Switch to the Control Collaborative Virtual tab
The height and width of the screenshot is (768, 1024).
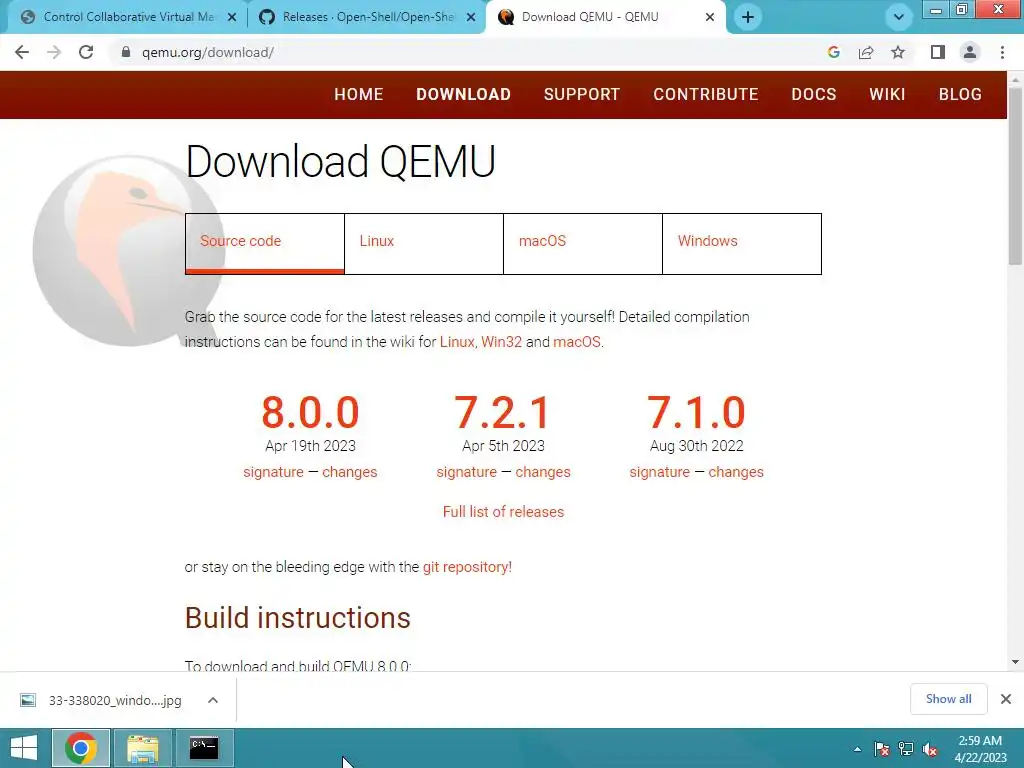[x=124, y=17]
